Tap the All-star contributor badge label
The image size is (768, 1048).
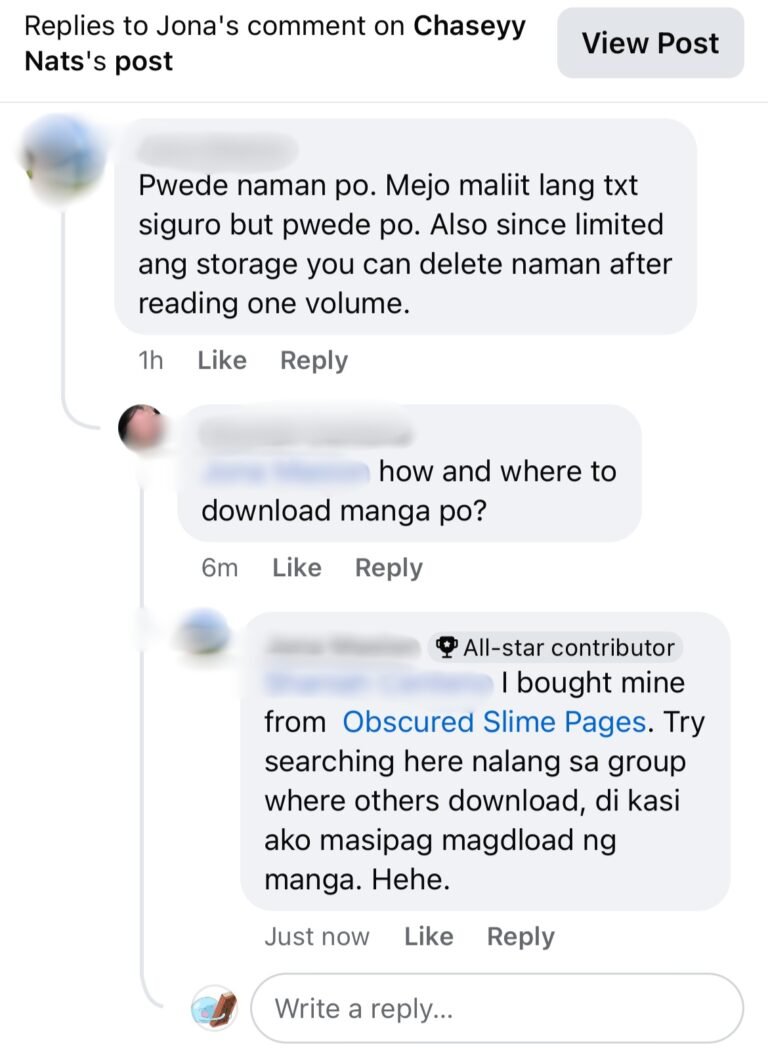(555, 647)
